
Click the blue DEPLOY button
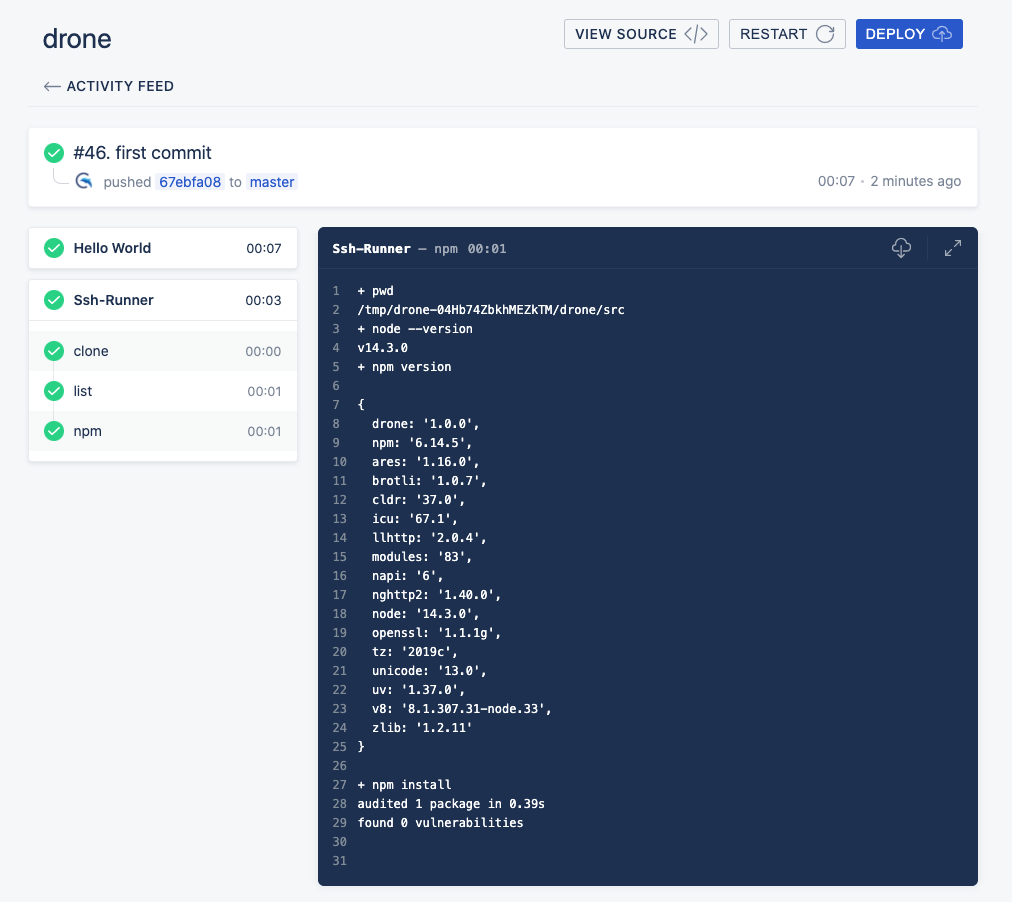pyautogui.click(x=909, y=34)
